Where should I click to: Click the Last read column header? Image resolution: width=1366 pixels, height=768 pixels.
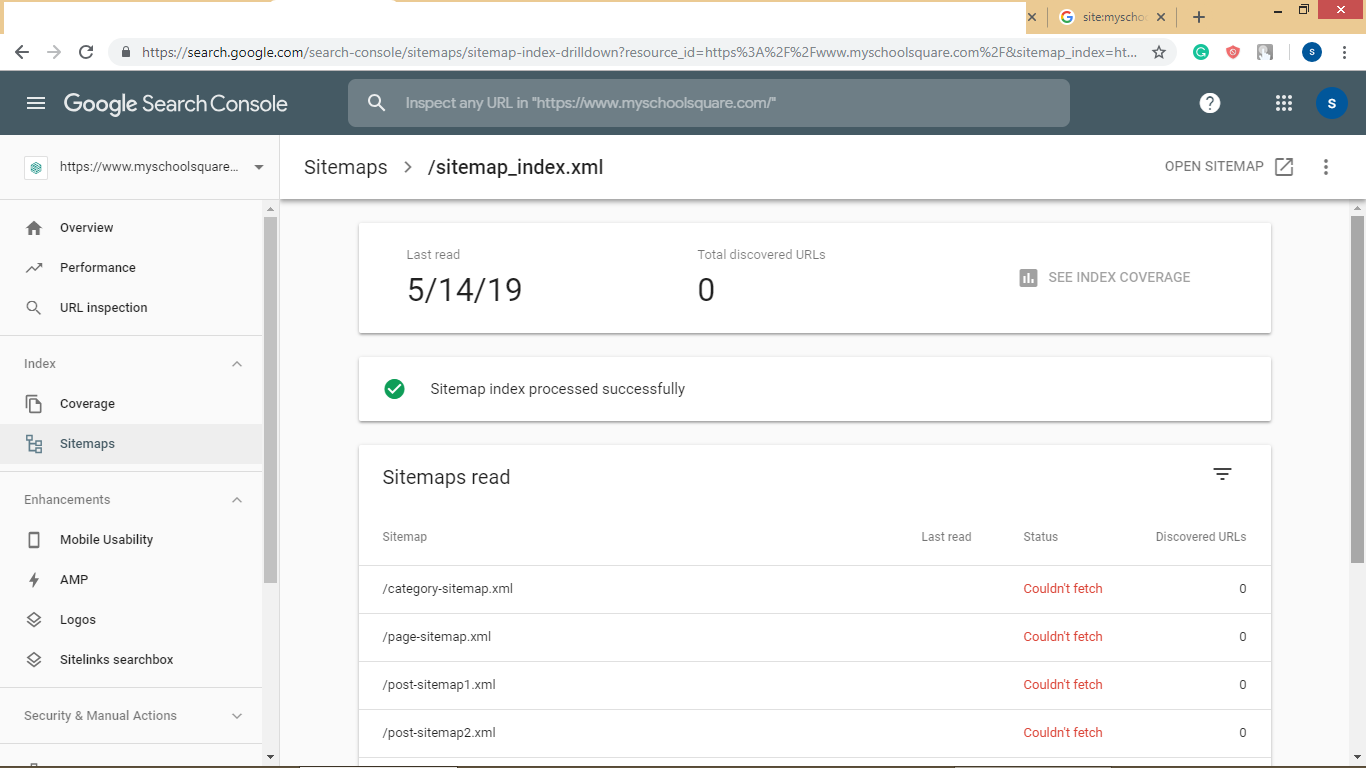click(x=946, y=537)
